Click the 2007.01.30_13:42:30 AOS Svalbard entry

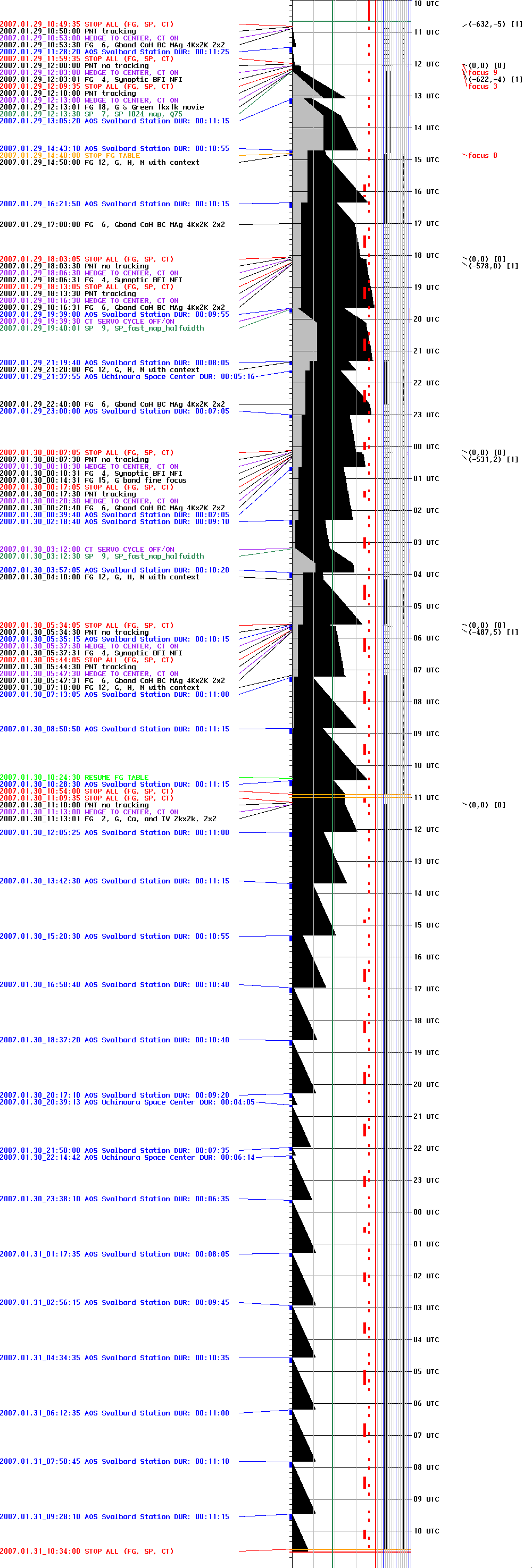[x=114, y=881]
